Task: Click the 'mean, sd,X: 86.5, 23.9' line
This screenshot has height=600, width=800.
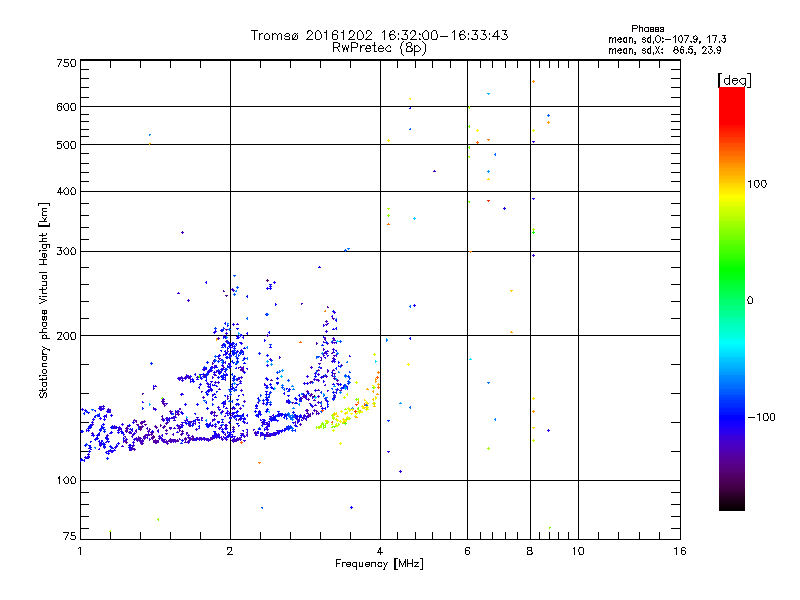Action: (x=665, y=50)
